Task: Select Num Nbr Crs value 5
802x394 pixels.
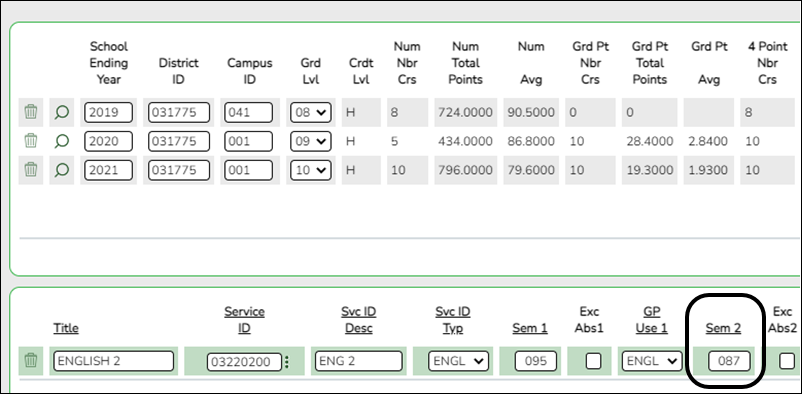Action: tap(394, 141)
